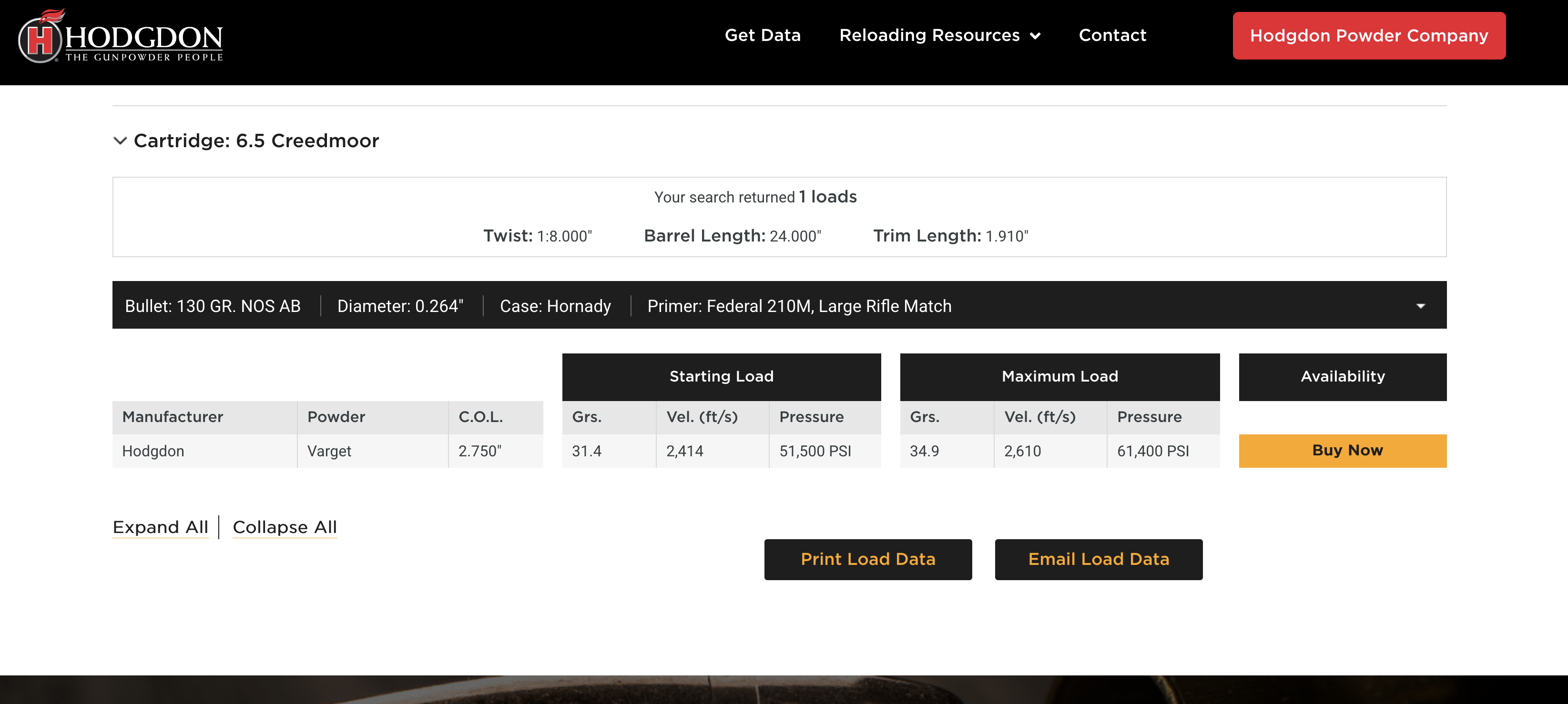Click the Manufacturer column header
Viewport: 1568px width, 704px height.
click(x=204, y=417)
